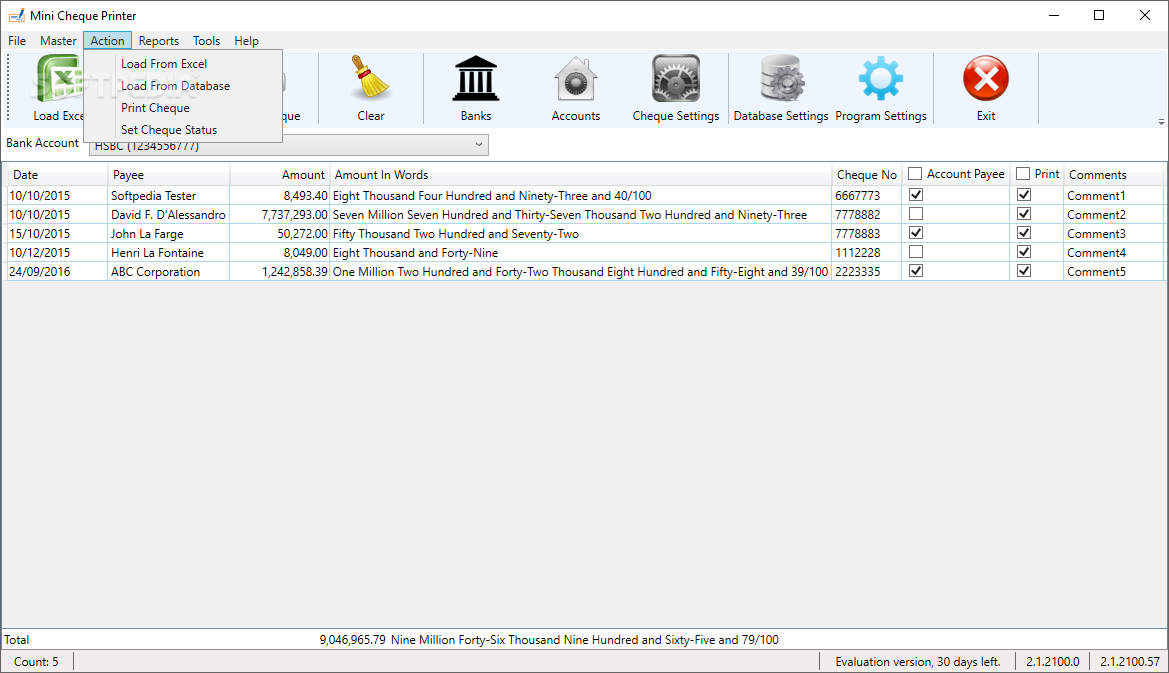This screenshot has height=673, width=1169.
Task: Check Account Payee for Henri La Fontaine
Action: 916,252
